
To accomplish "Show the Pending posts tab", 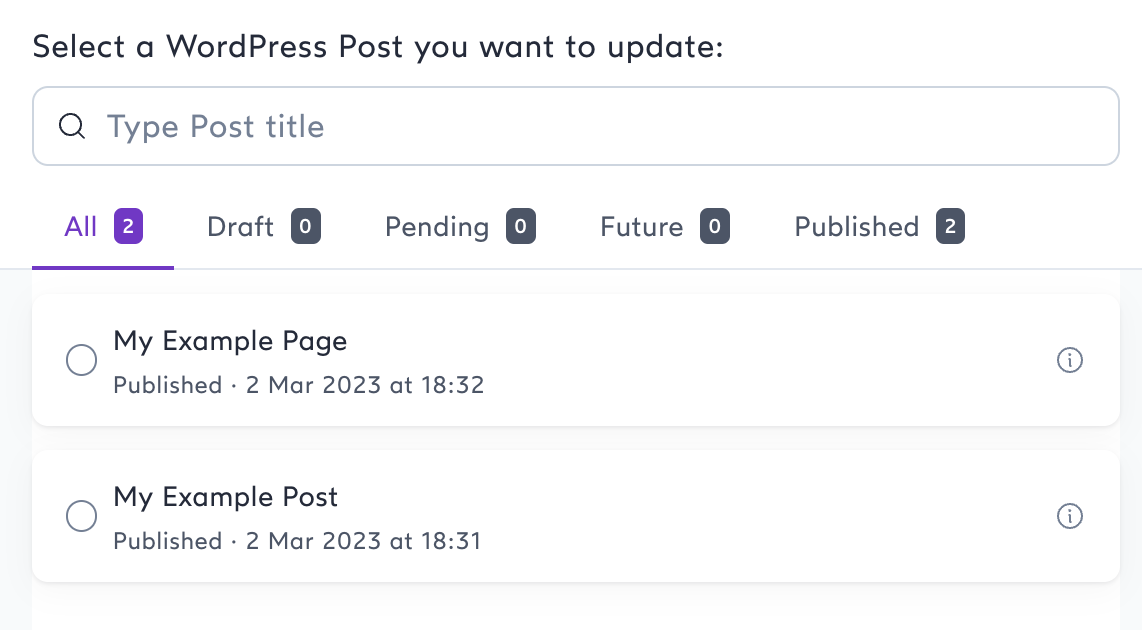I will pos(437,227).
